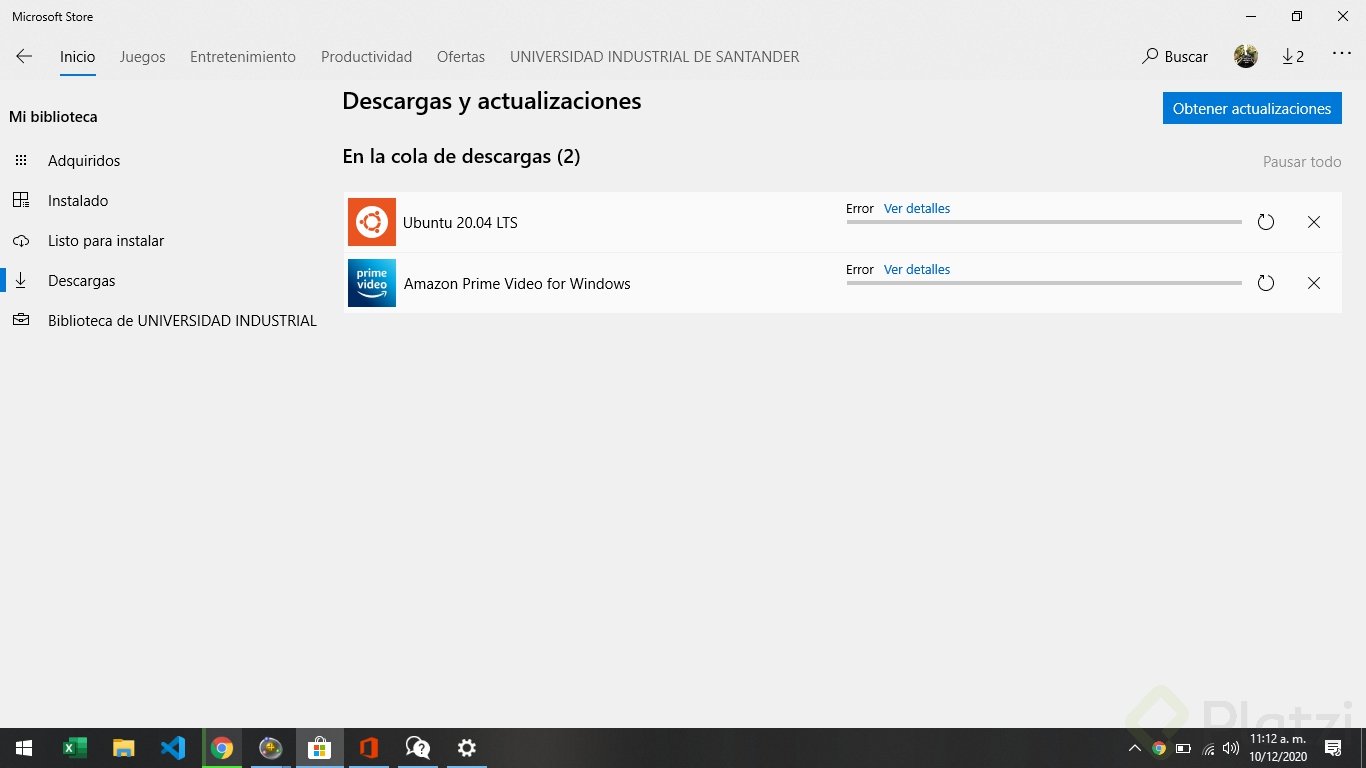Open Amazon Prime Video for Windows name
Screen dimensions: 1366x768
[x=517, y=284]
